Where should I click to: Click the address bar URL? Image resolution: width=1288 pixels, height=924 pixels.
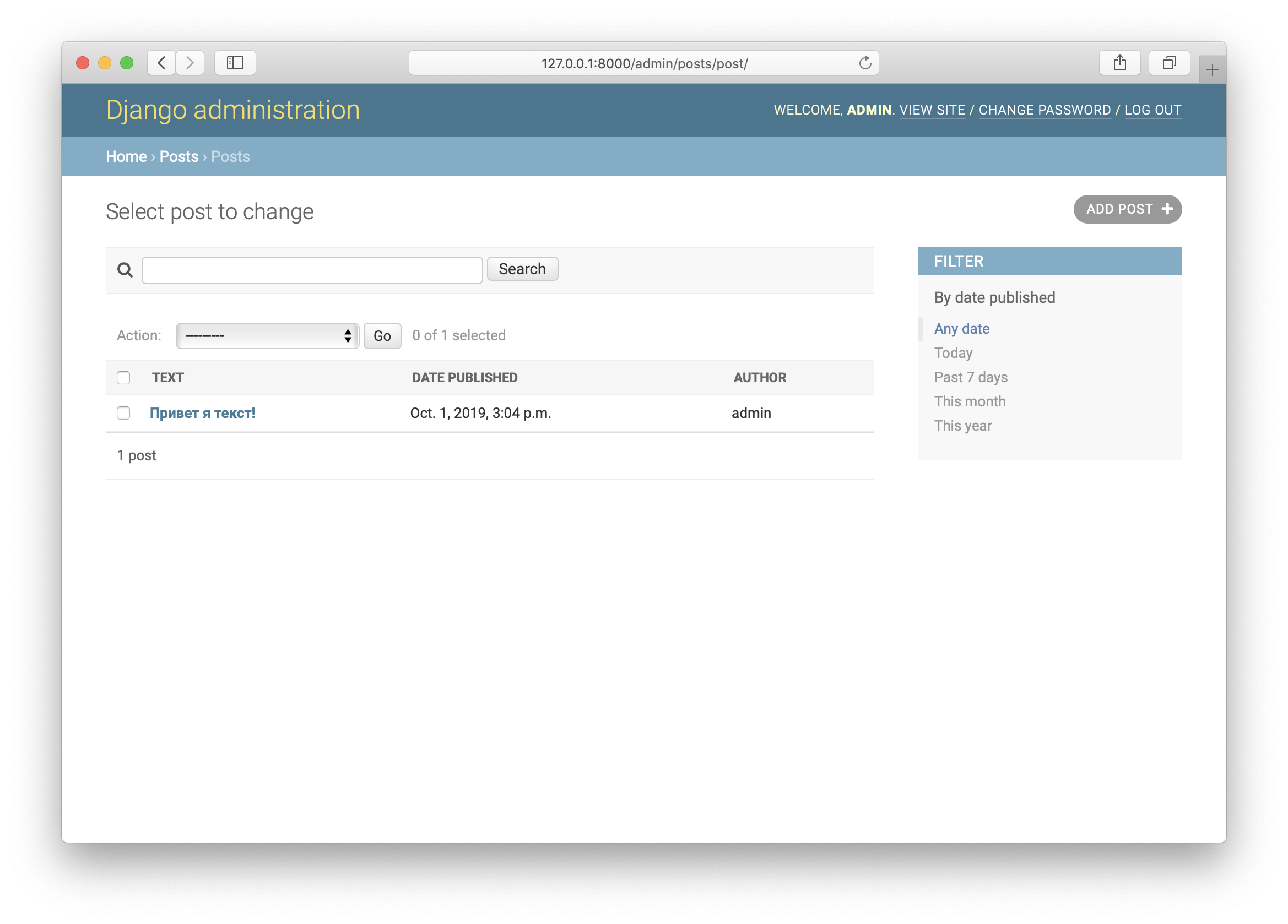pyautogui.click(x=644, y=63)
